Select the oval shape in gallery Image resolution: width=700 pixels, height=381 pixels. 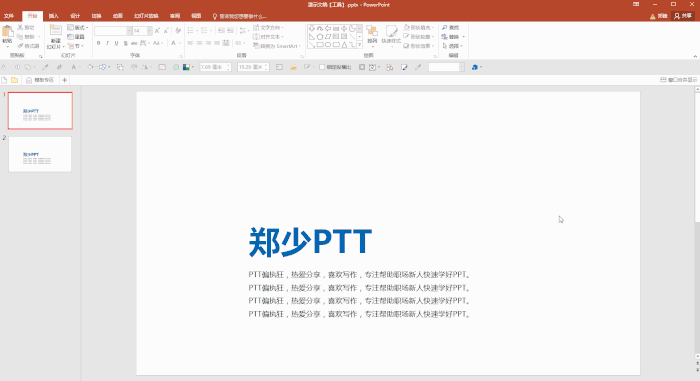click(328, 45)
